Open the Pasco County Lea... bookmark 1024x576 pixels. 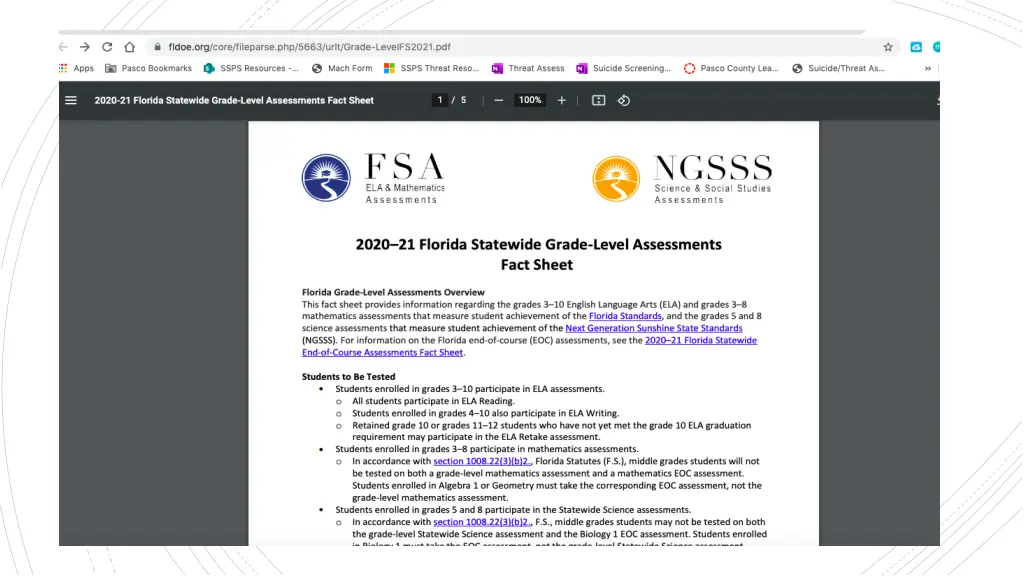tap(731, 68)
